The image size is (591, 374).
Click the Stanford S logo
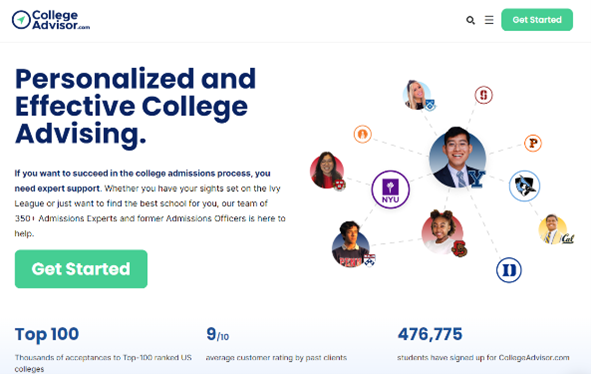click(x=484, y=95)
